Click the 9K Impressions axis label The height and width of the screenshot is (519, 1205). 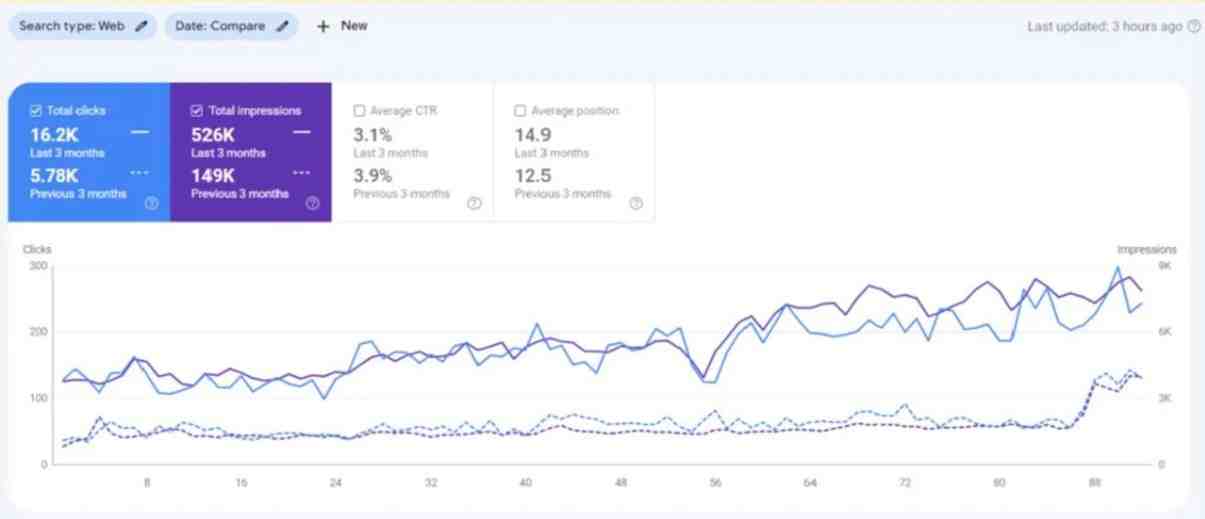1164,267
